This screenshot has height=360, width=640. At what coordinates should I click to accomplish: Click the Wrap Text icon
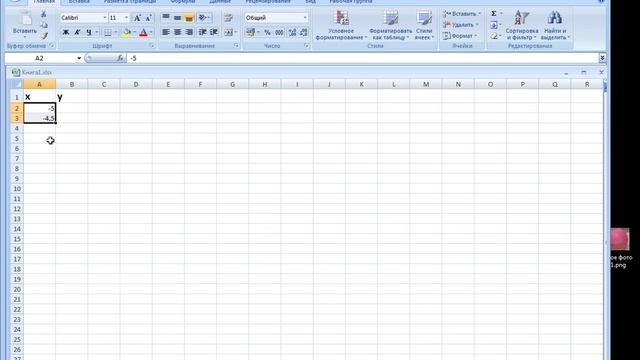[x=228, y=18]
